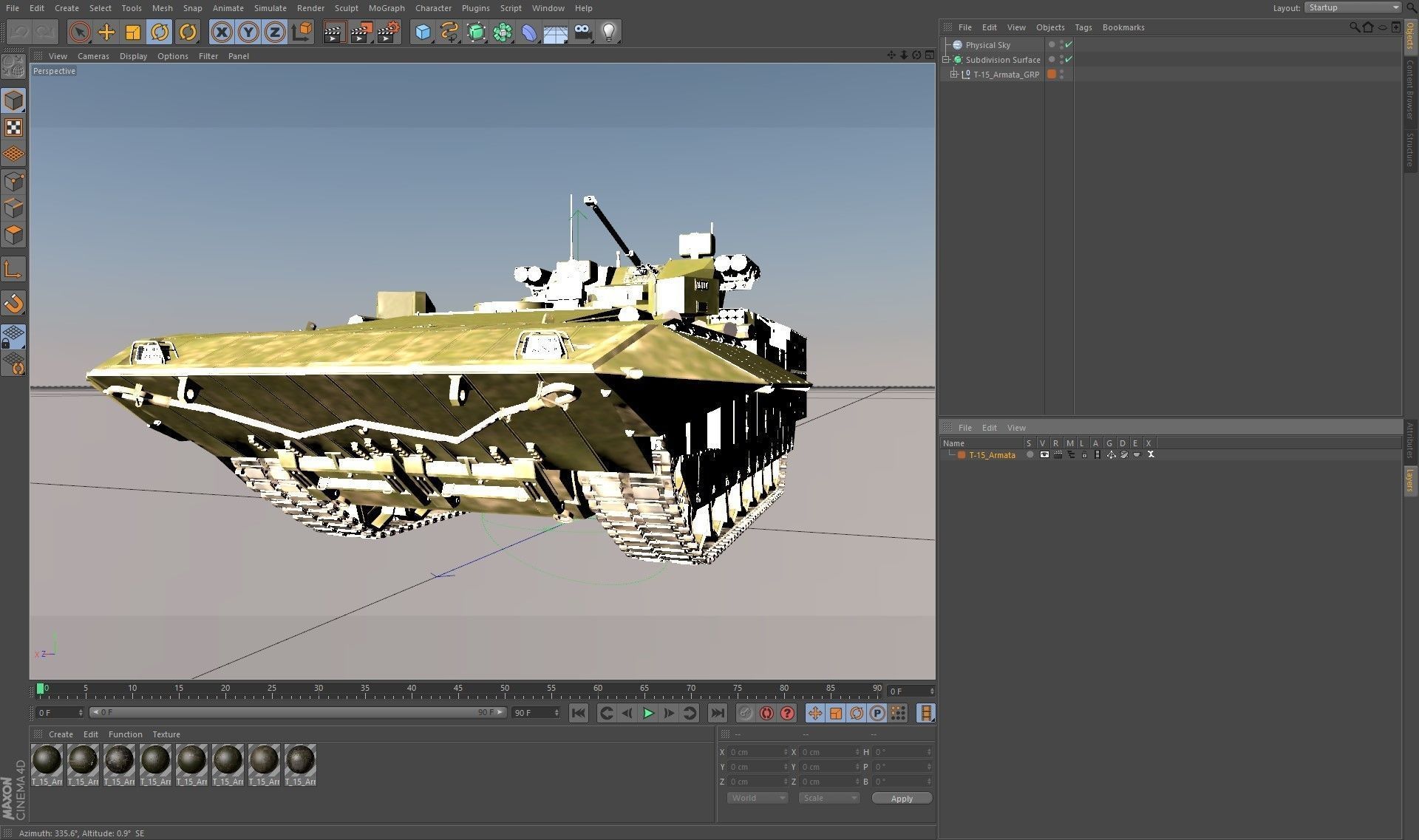Open Edit Render Settings gear clapperboard

388,32
